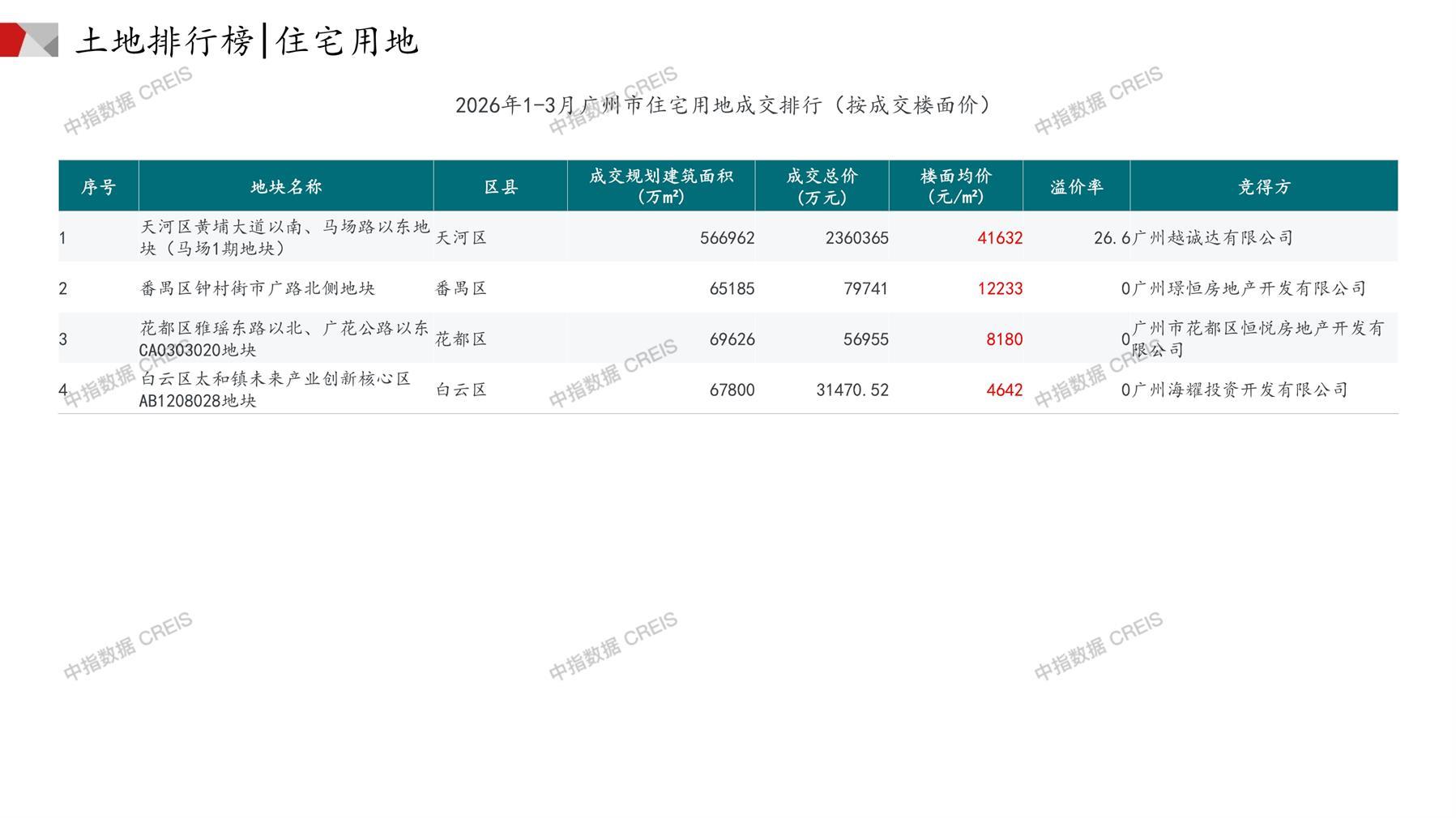This screenshot has width=1456, height=818.
Task: Click the red floor price 41632
Action: tap(999, 238)
